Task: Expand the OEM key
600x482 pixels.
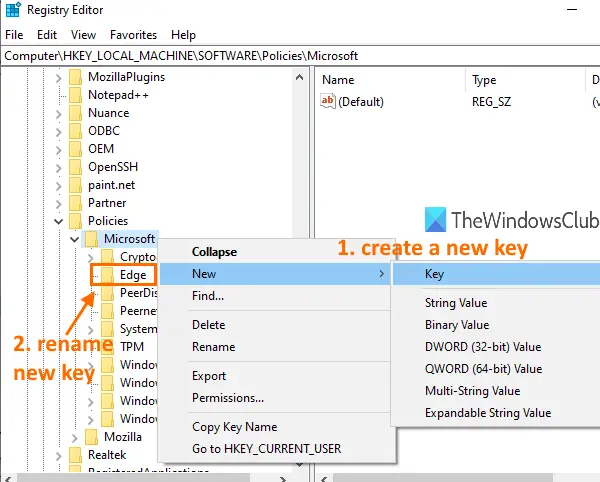Action: pos(59,150)
